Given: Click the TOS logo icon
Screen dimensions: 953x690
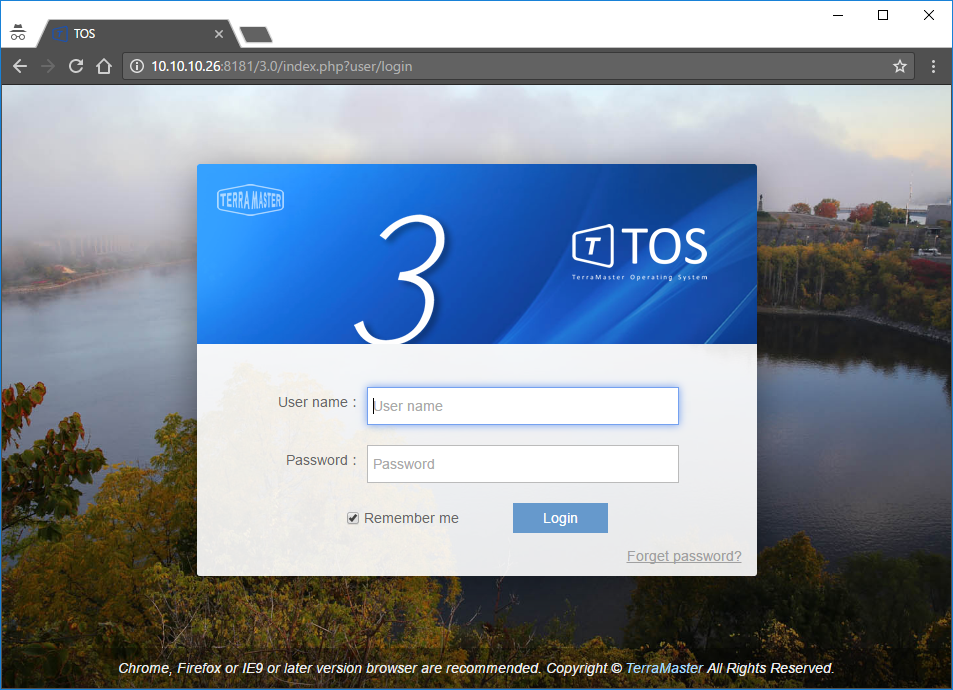Looking at the screenshot, I should pos(593,246).
